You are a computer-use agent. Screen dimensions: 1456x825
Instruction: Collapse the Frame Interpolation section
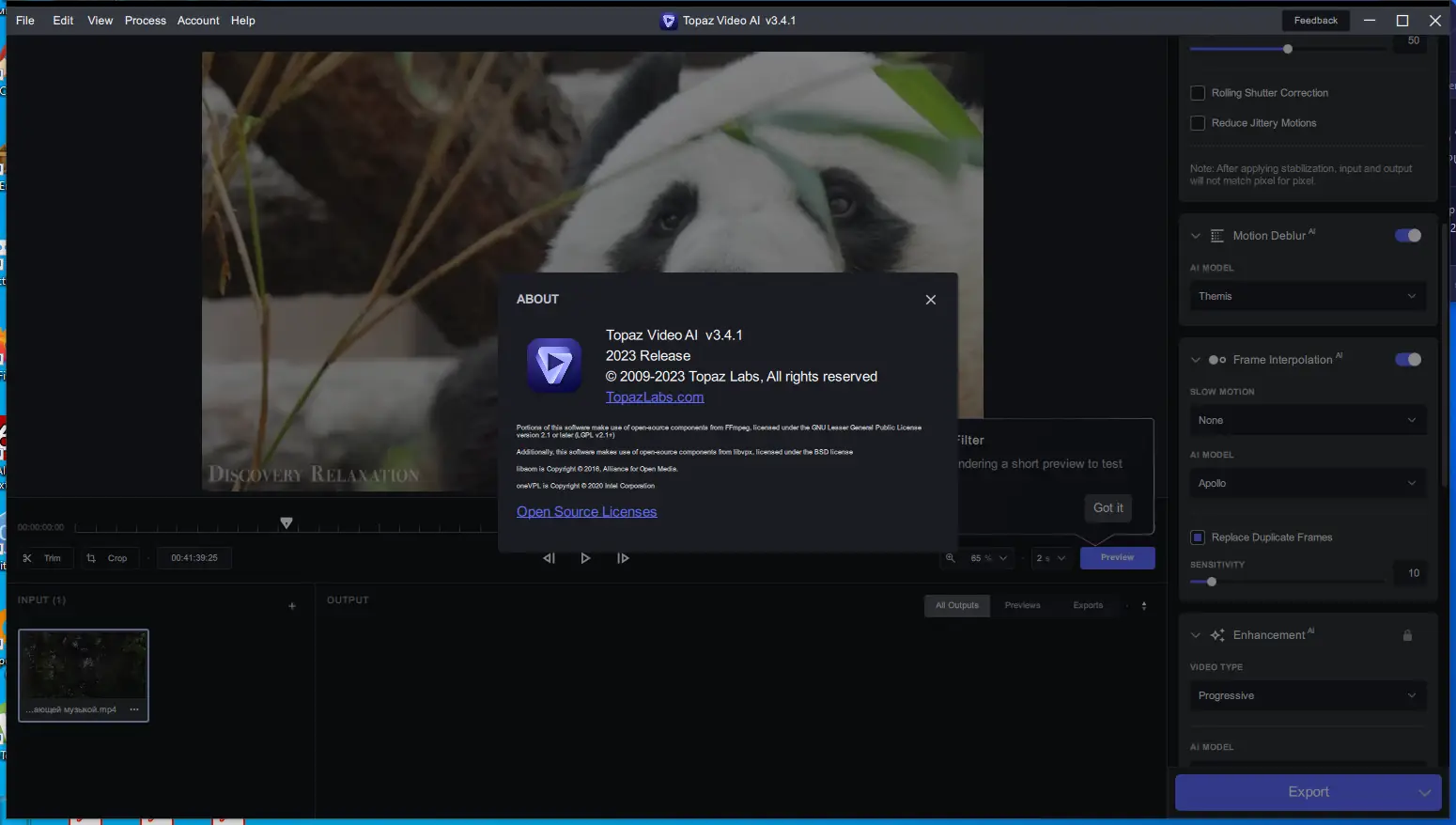click(1196, 360)
